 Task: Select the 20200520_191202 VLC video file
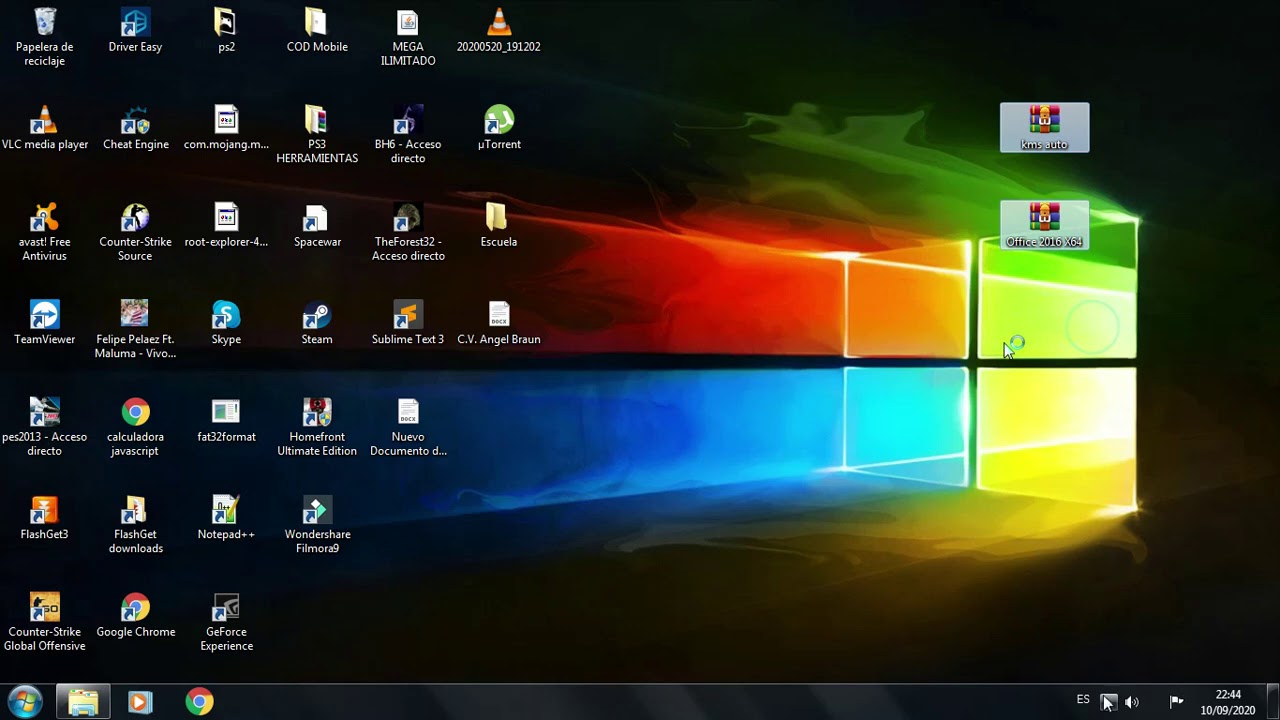498,30
